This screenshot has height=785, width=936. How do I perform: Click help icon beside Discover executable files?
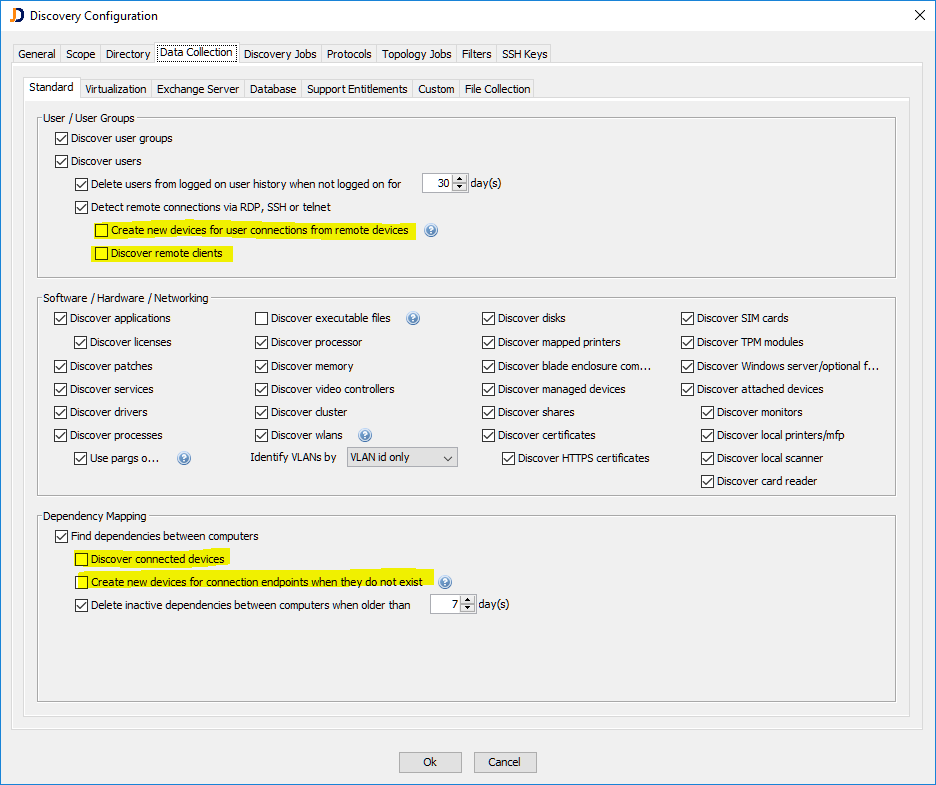tap(412, 319)
